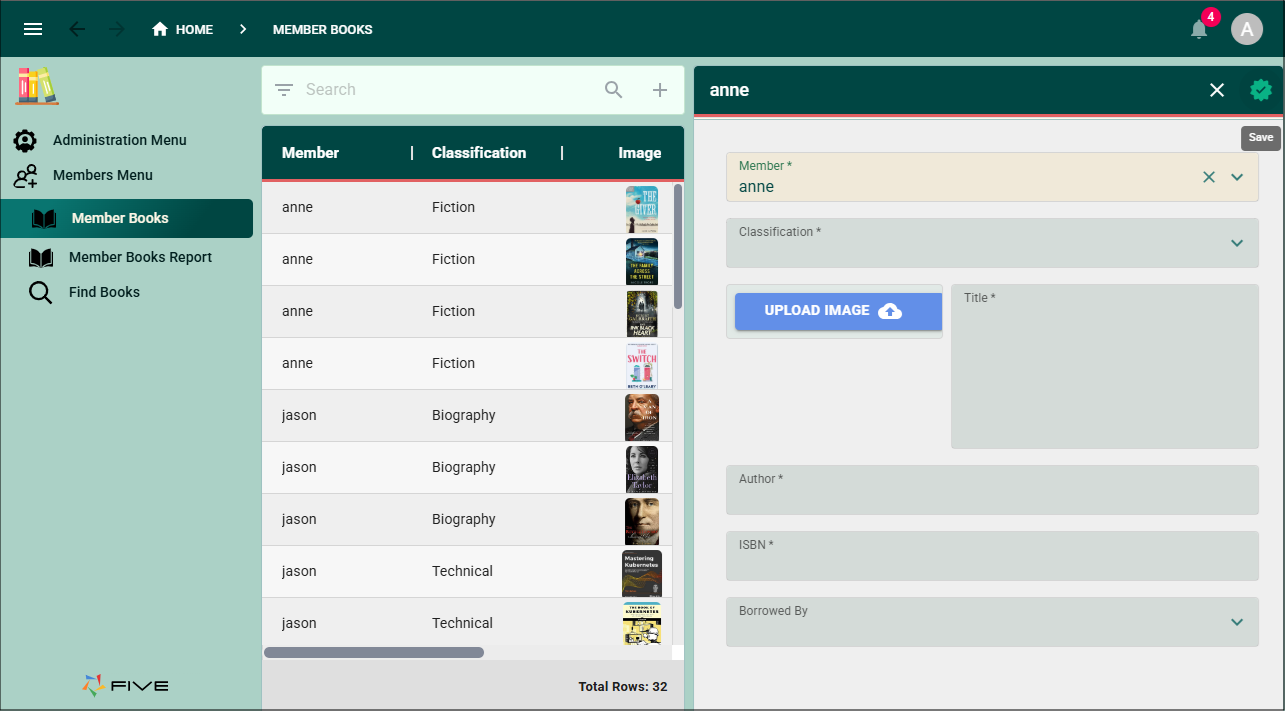The width and height of the screenshot is (1285, 711).
Task: Click the forward arrow in the top bar
Action: (117, 29)
